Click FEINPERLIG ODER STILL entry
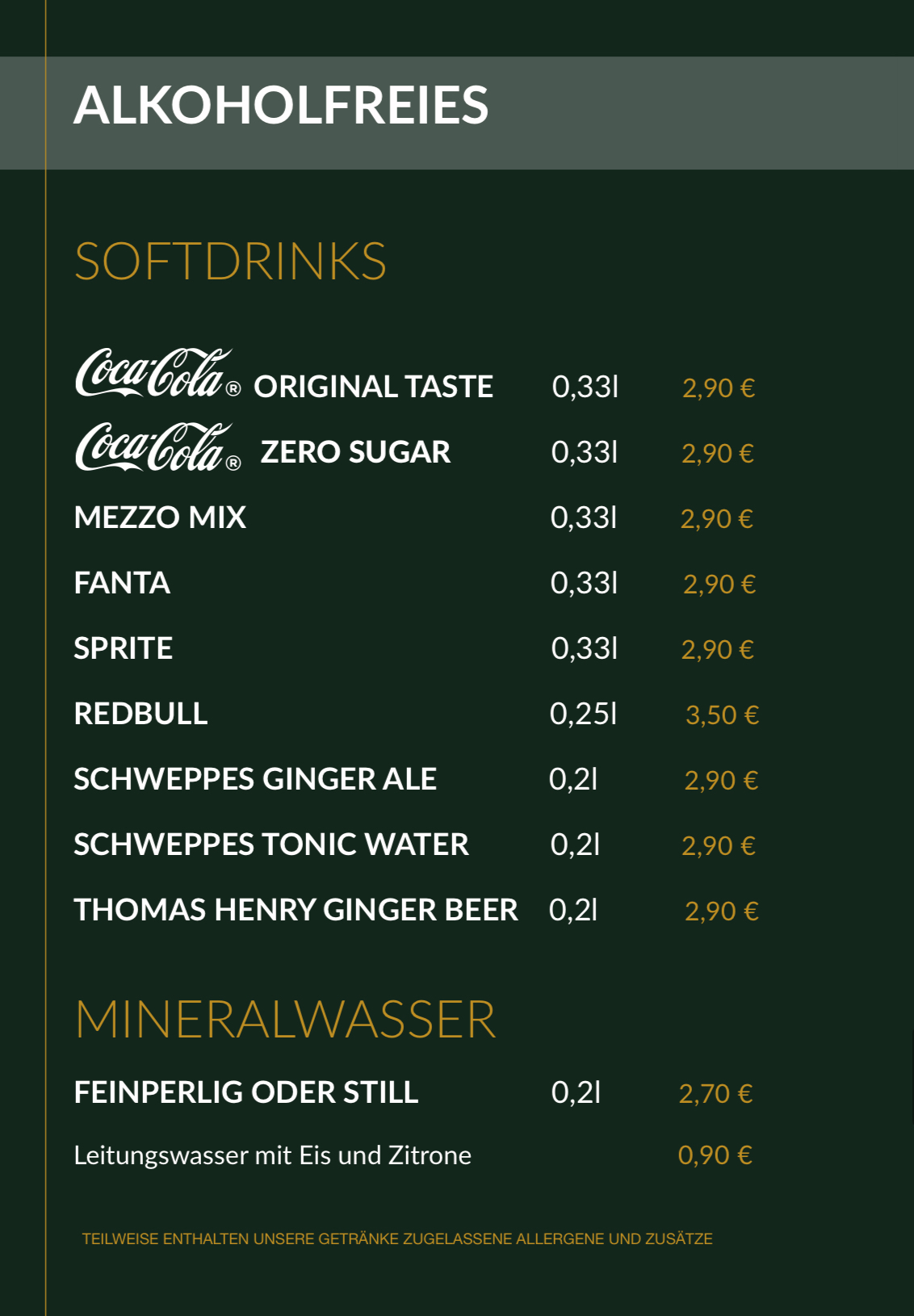This screenshot has width=914, height=1316. pyautogui.click(x=246, y=1092)
